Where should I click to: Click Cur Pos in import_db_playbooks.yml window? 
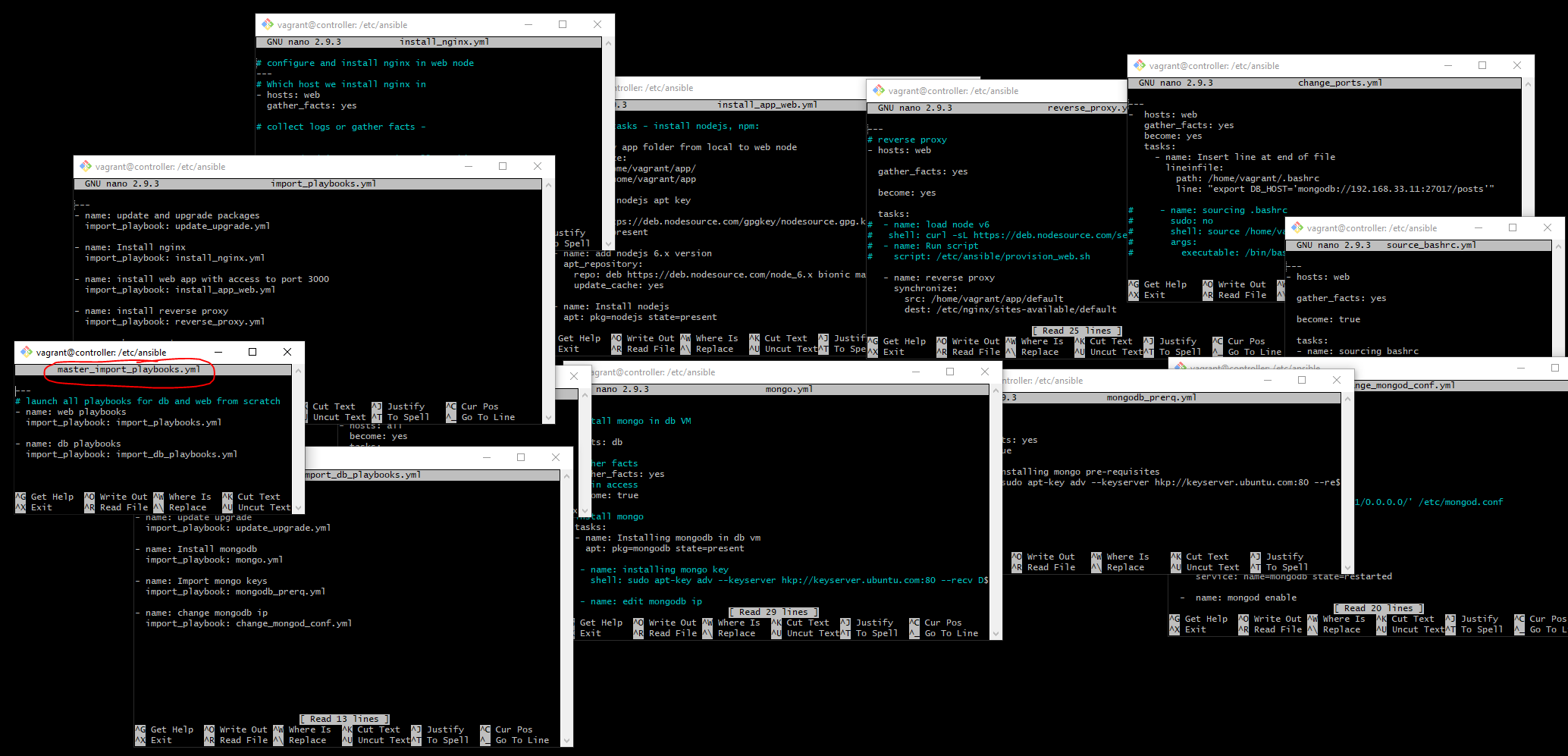[515, 729]
